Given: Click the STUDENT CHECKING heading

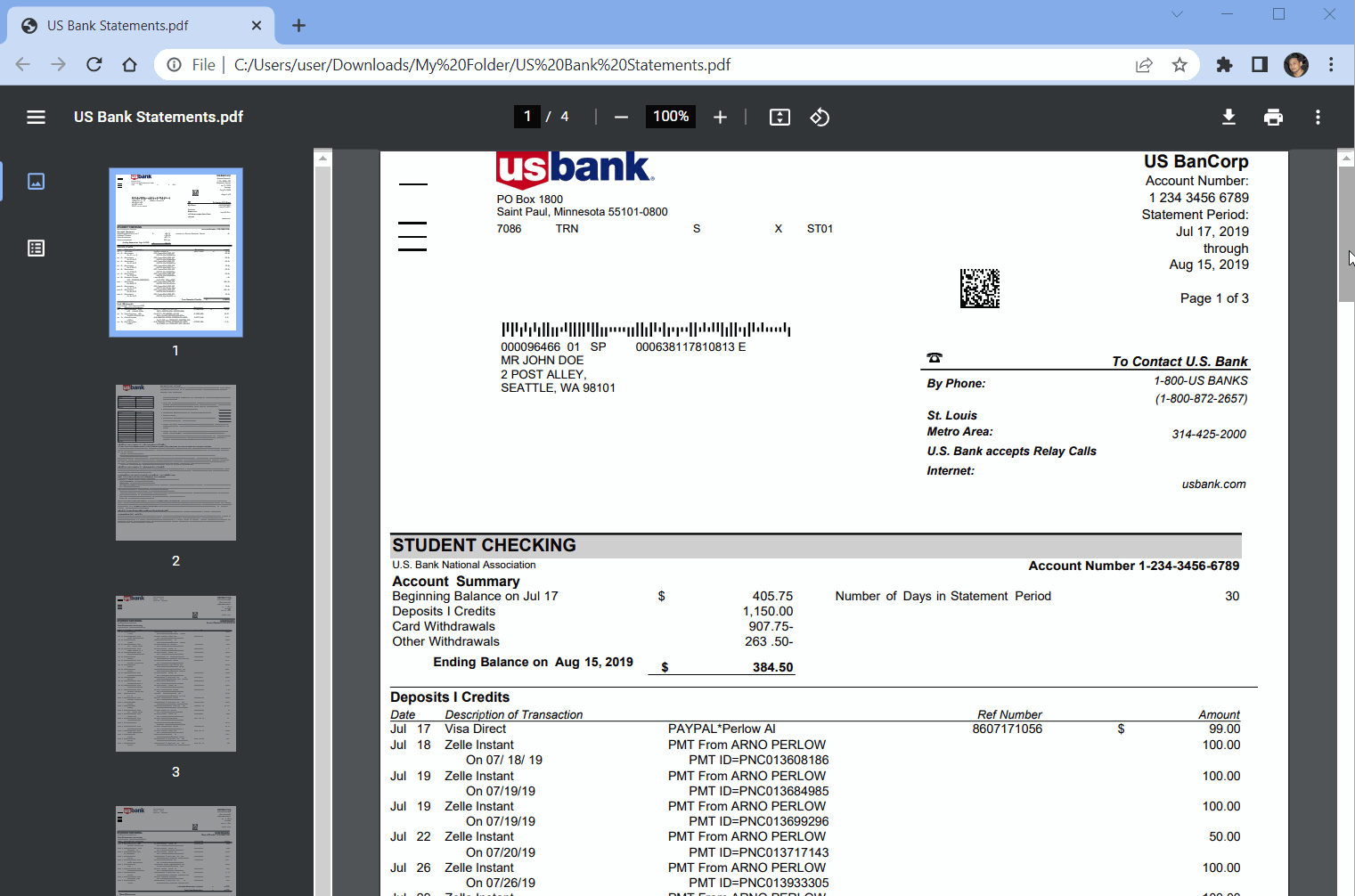Looking at the screenshot, I should click(484, 545).
